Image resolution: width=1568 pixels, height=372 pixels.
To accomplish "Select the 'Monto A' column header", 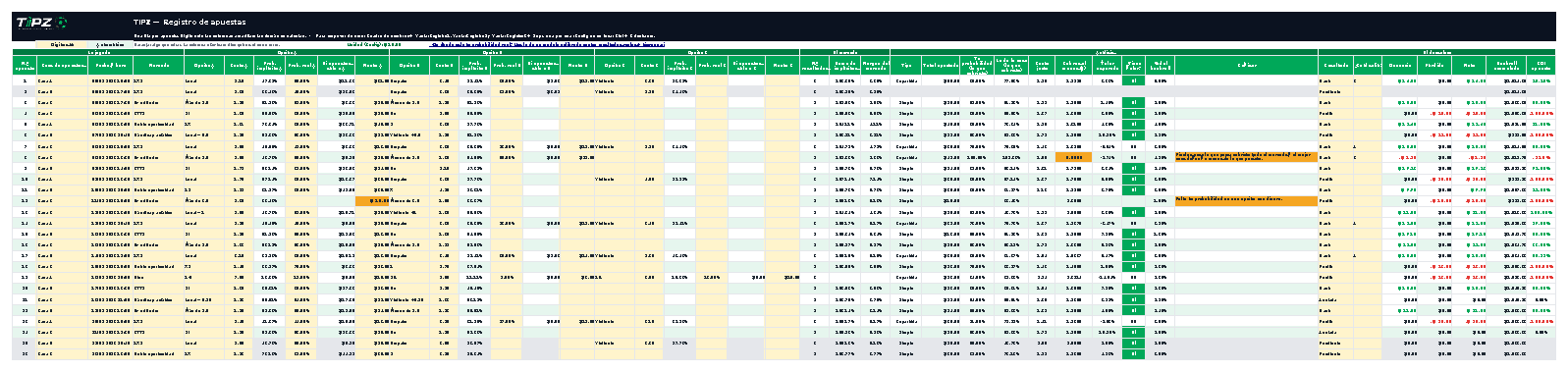I will [x=371, y=65].
